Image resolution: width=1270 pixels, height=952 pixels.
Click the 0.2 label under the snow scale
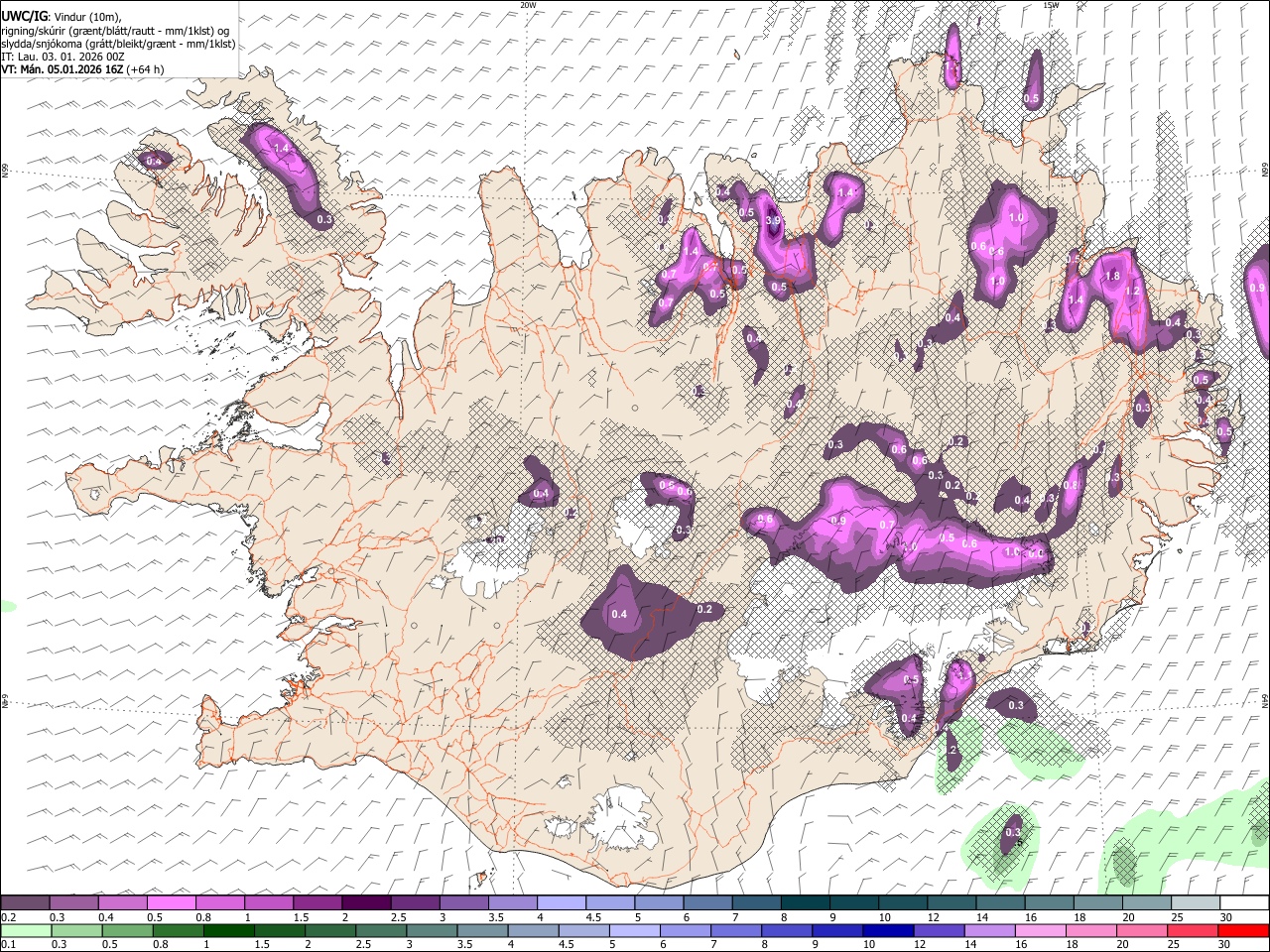pos(8,917)
